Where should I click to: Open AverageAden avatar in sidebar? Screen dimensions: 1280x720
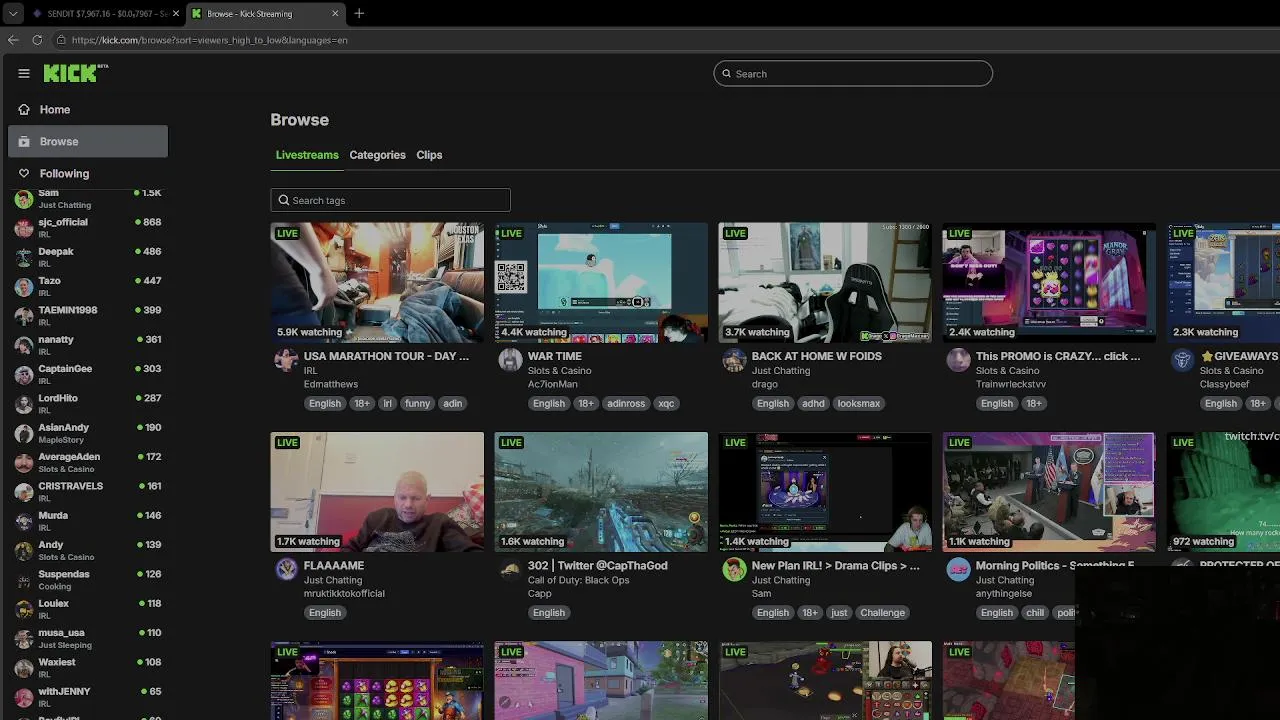pos(24,463)
